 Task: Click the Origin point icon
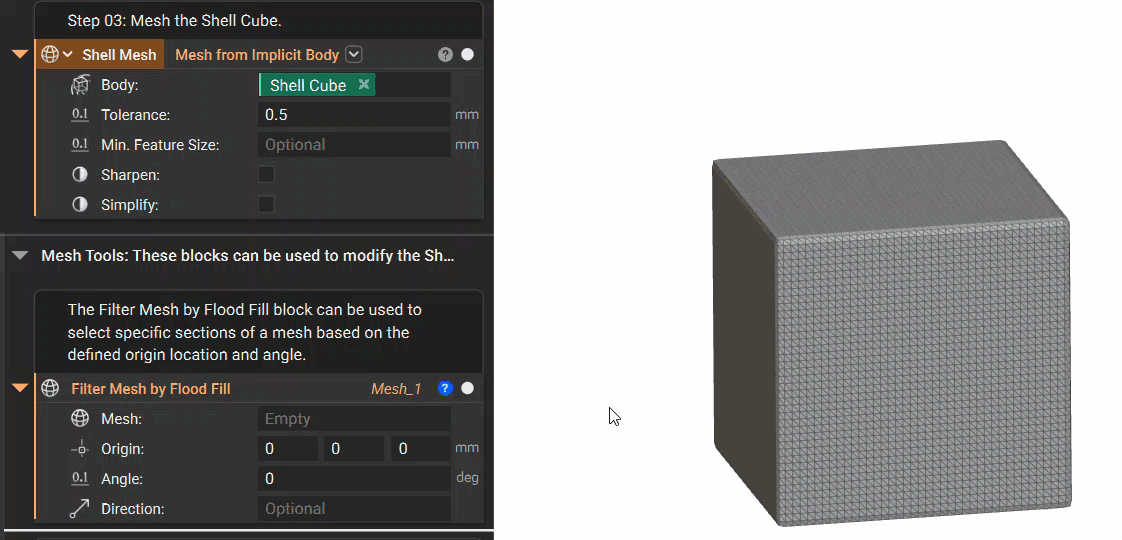80,449
